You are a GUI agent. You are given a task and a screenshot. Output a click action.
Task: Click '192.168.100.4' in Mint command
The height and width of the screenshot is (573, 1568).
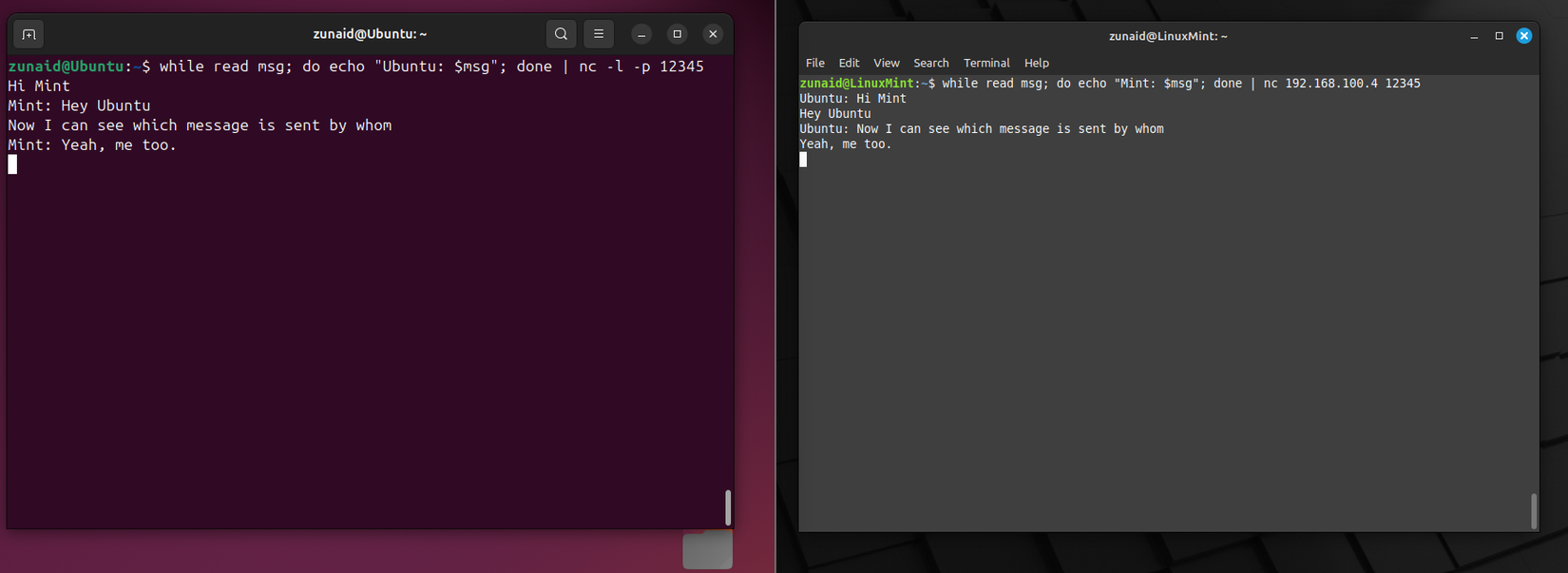[1331, 84]
